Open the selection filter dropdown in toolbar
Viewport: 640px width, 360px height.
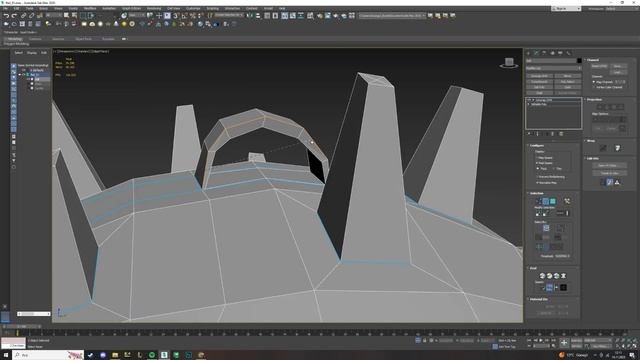coord(54,16)
